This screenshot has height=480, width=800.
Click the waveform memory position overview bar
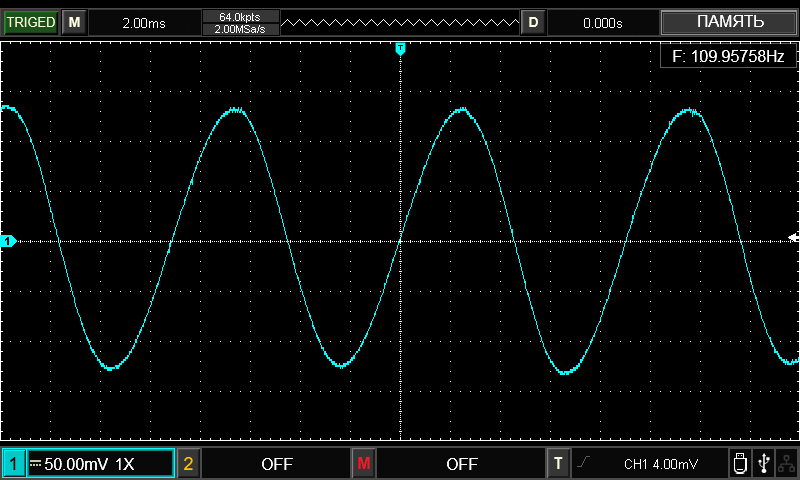[x=400, y=22]
